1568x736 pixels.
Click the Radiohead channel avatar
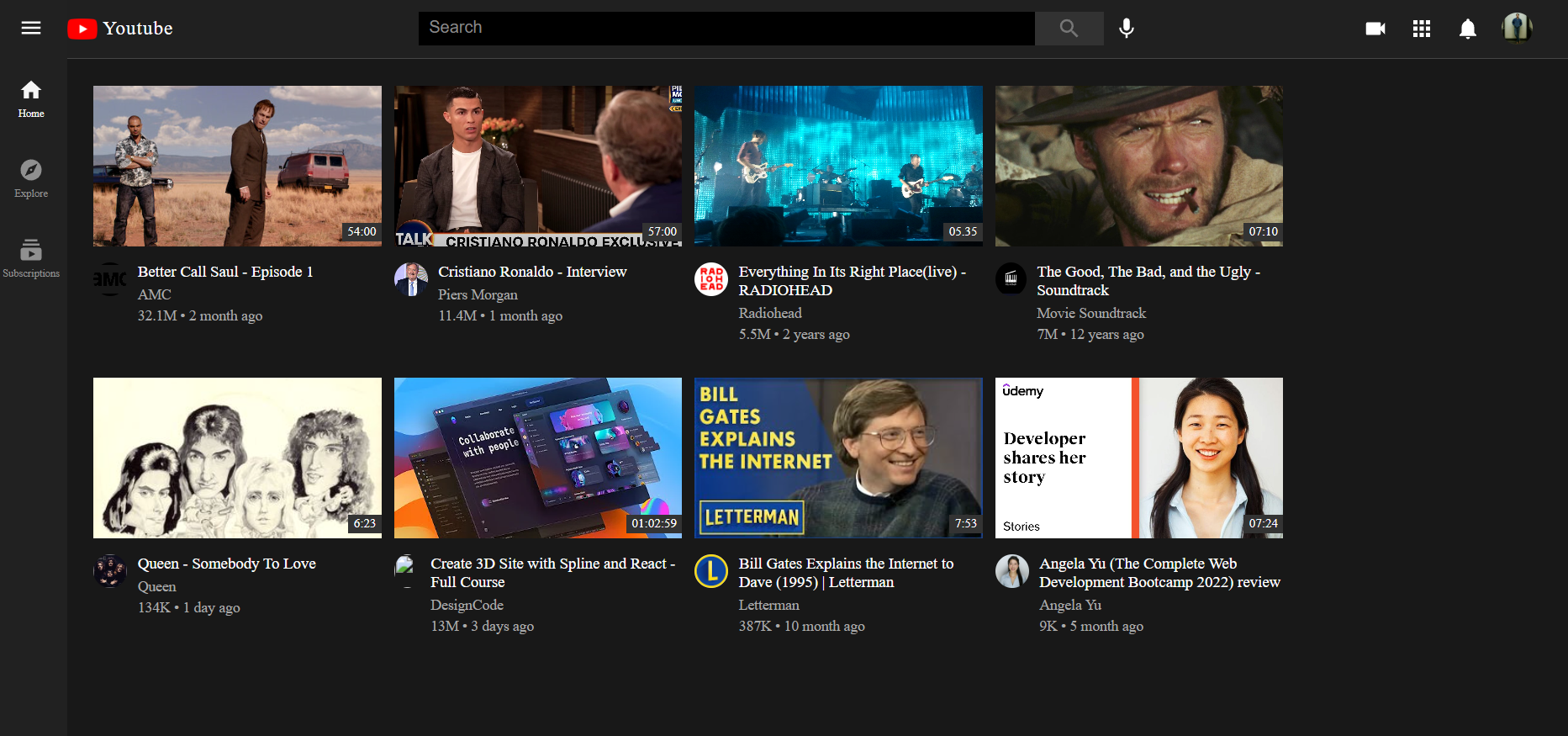[711, 279]
